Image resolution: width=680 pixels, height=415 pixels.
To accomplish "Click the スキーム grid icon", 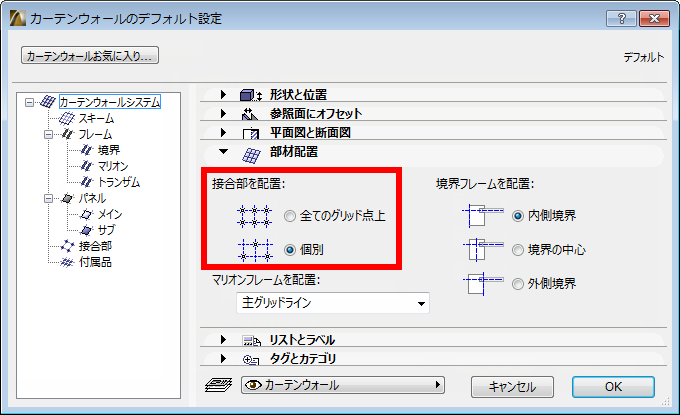I will (x=67, y=118).
